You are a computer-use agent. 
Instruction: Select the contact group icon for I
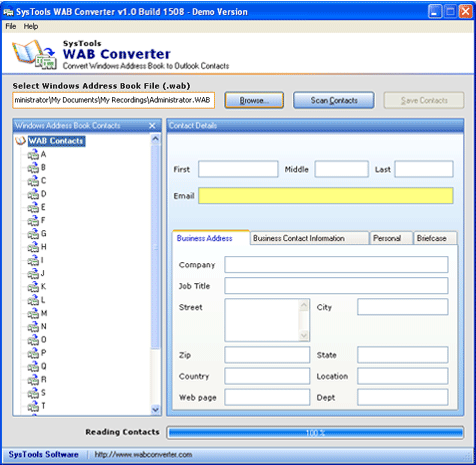pos(33,260)
